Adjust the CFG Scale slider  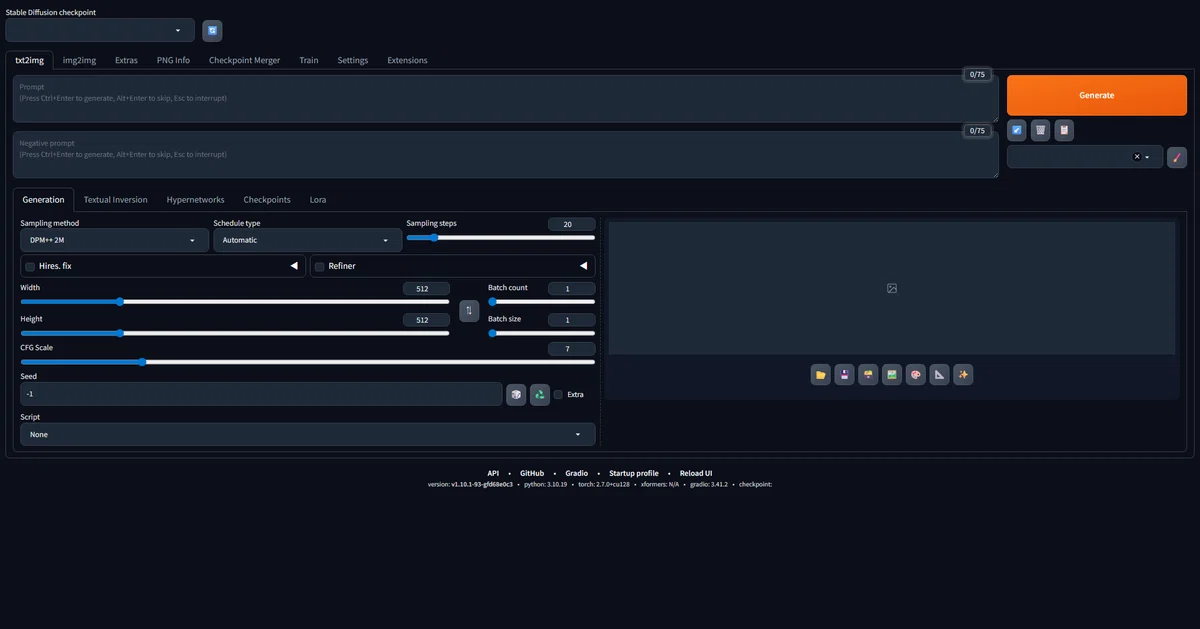(308, 362)
